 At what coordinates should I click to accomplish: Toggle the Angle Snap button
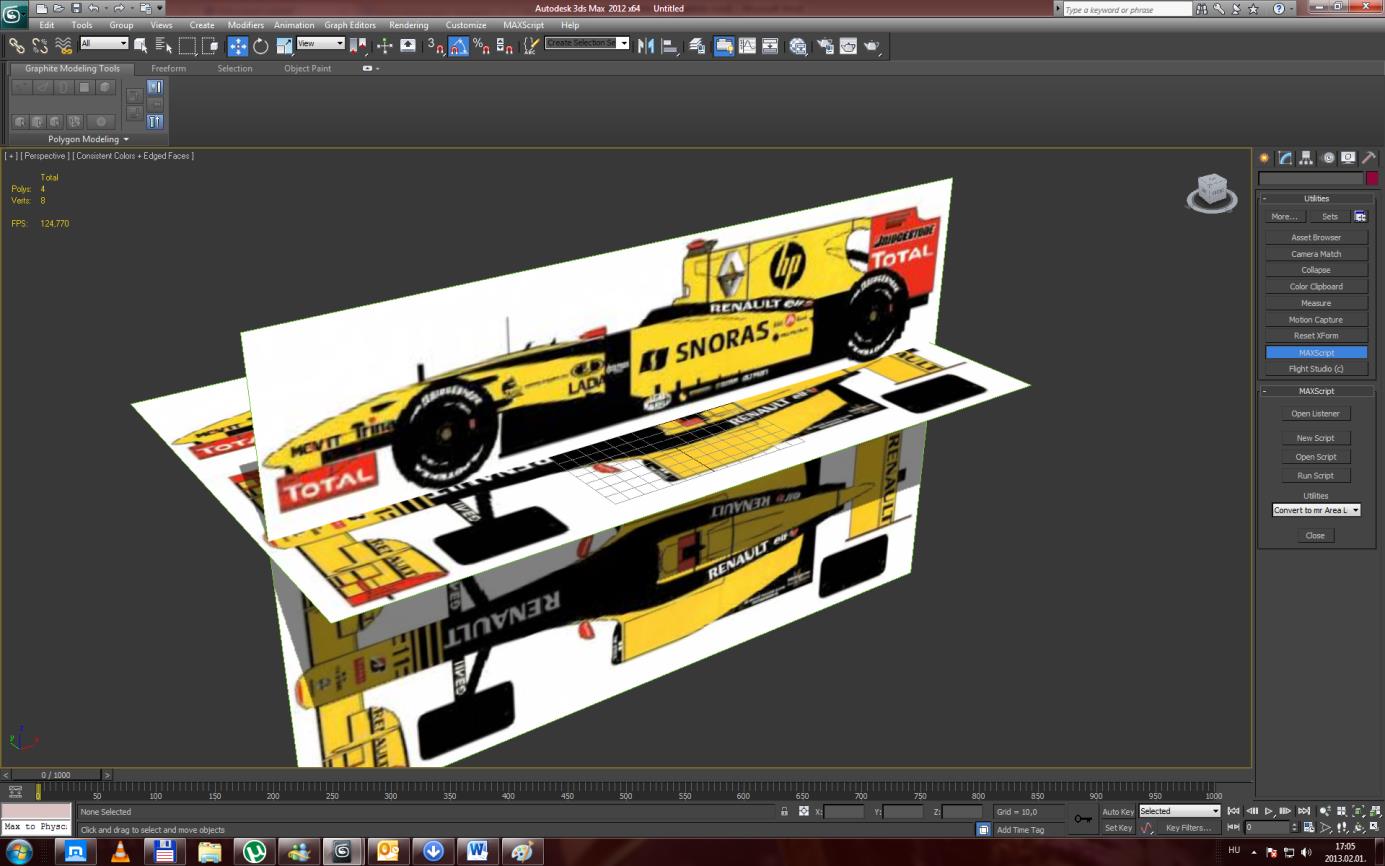tap(459, 45)
